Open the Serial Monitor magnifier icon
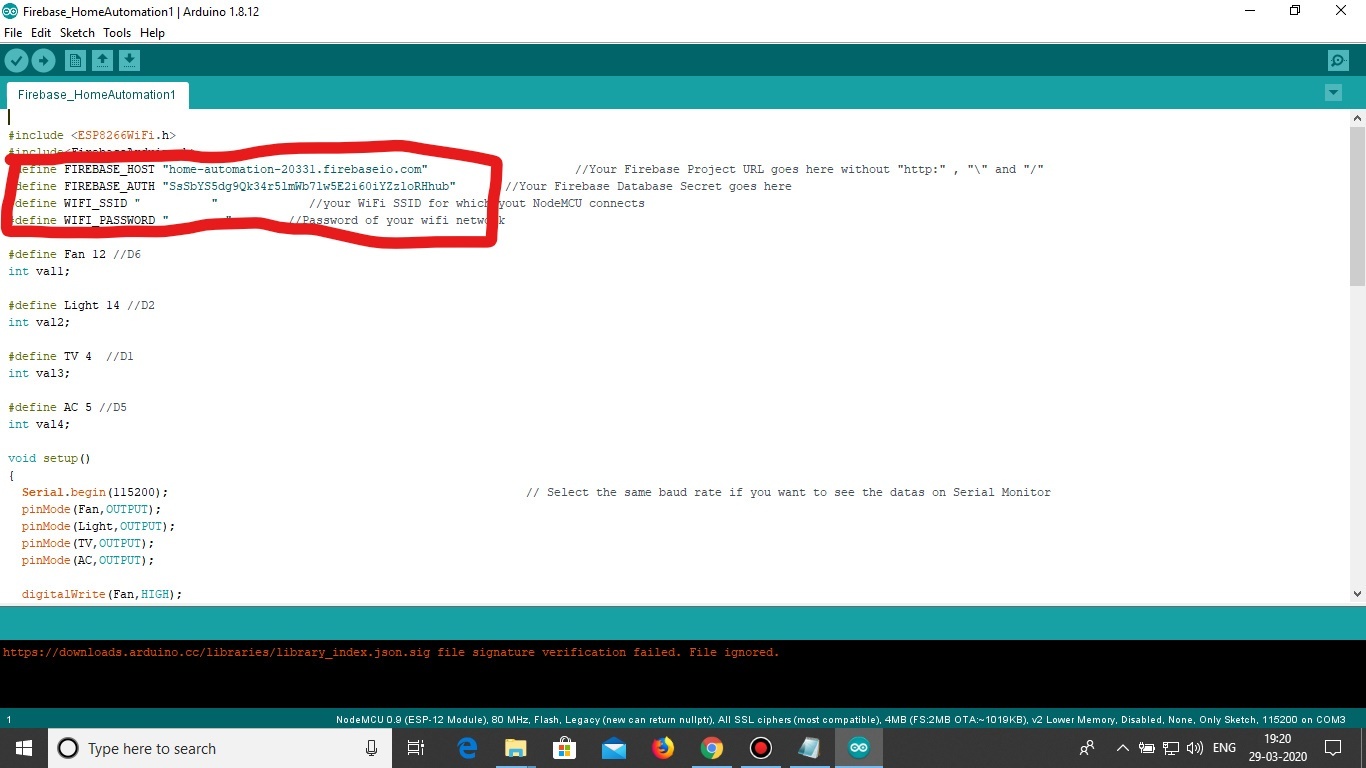The height and width of the screenshot is (768, 1366). (1338, 61)
